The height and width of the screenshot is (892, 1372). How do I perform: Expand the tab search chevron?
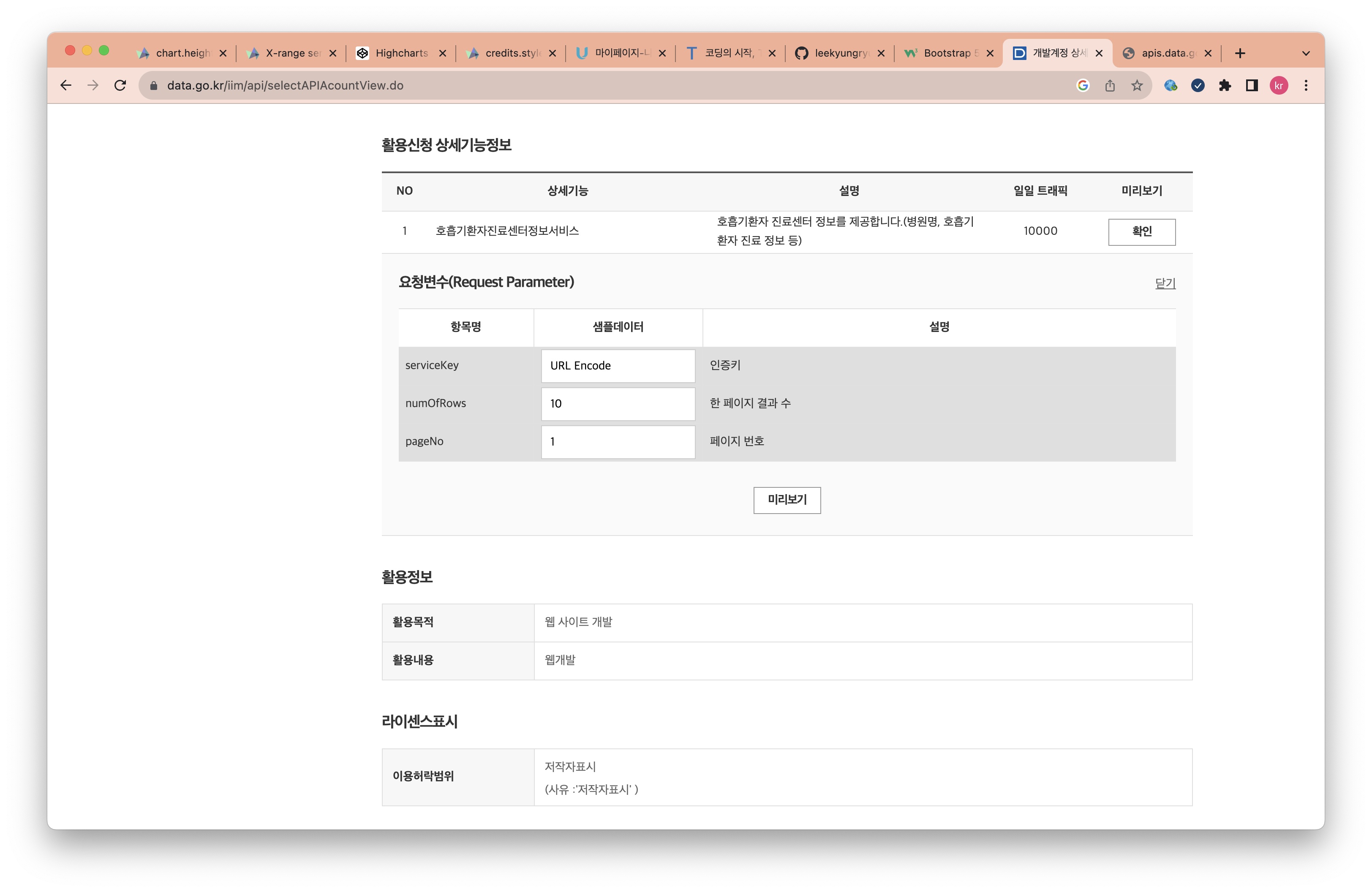[1306, 53]
